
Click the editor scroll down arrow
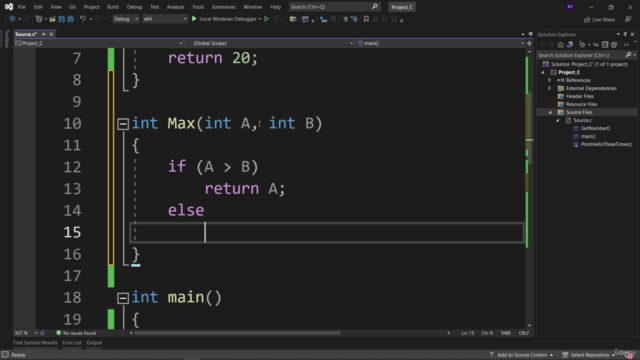[x=529, y=326]
